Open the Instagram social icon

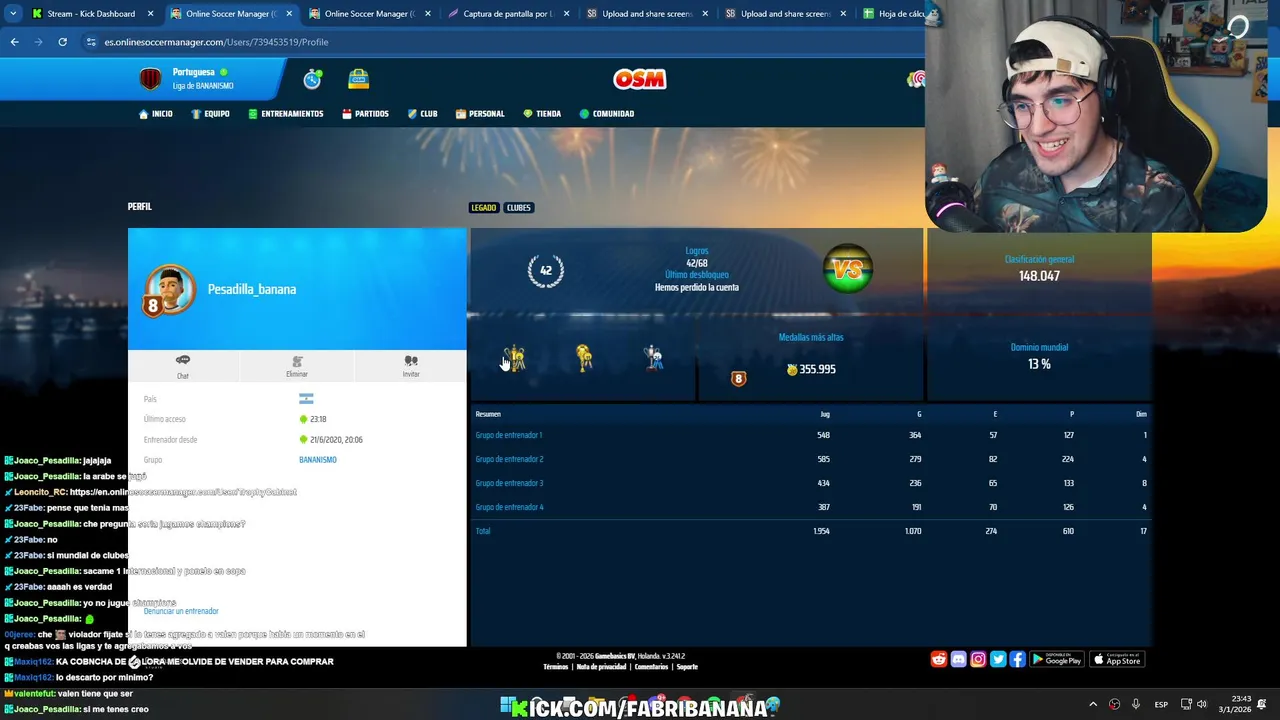[x=978, y=659]
